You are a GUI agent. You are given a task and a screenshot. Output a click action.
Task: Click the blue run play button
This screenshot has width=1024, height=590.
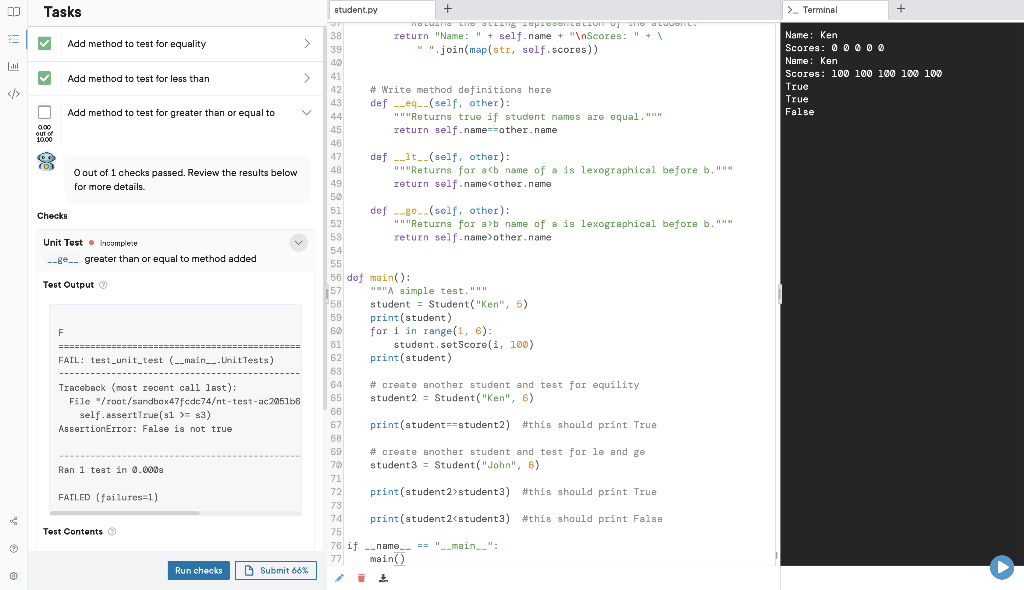point(1002,567)
